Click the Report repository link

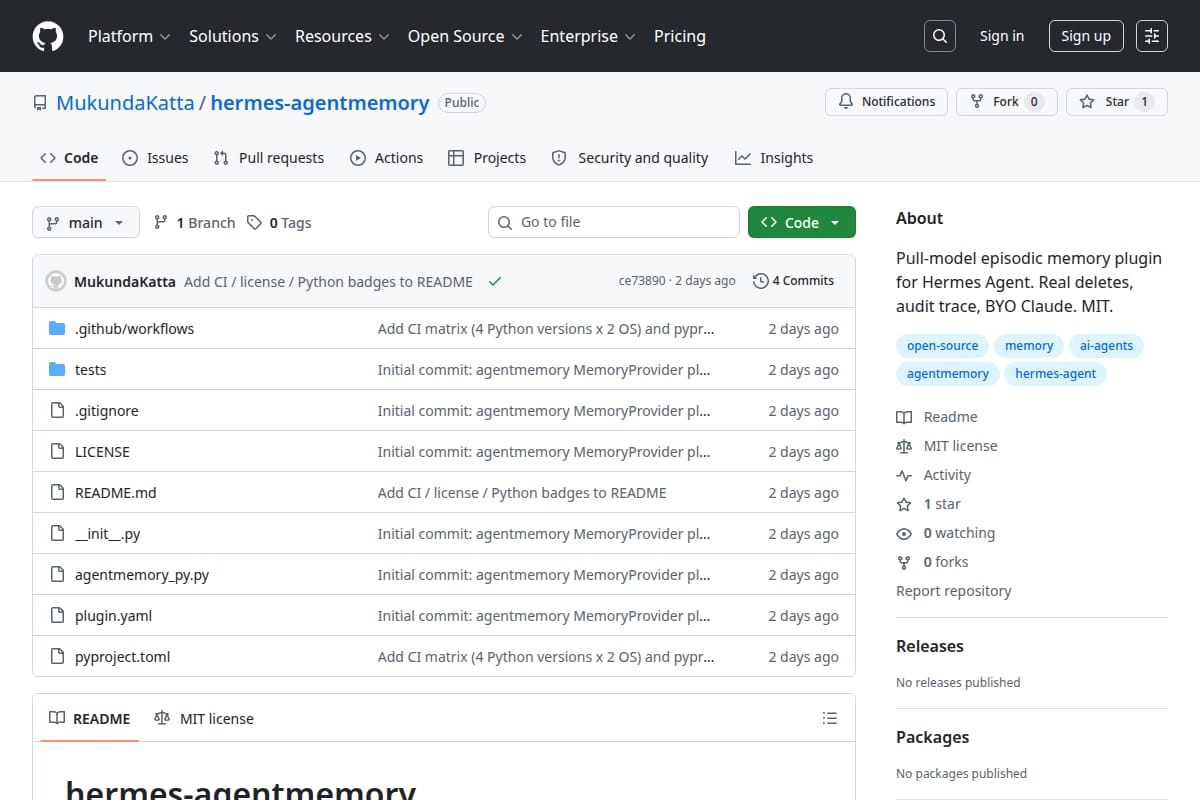954,591
